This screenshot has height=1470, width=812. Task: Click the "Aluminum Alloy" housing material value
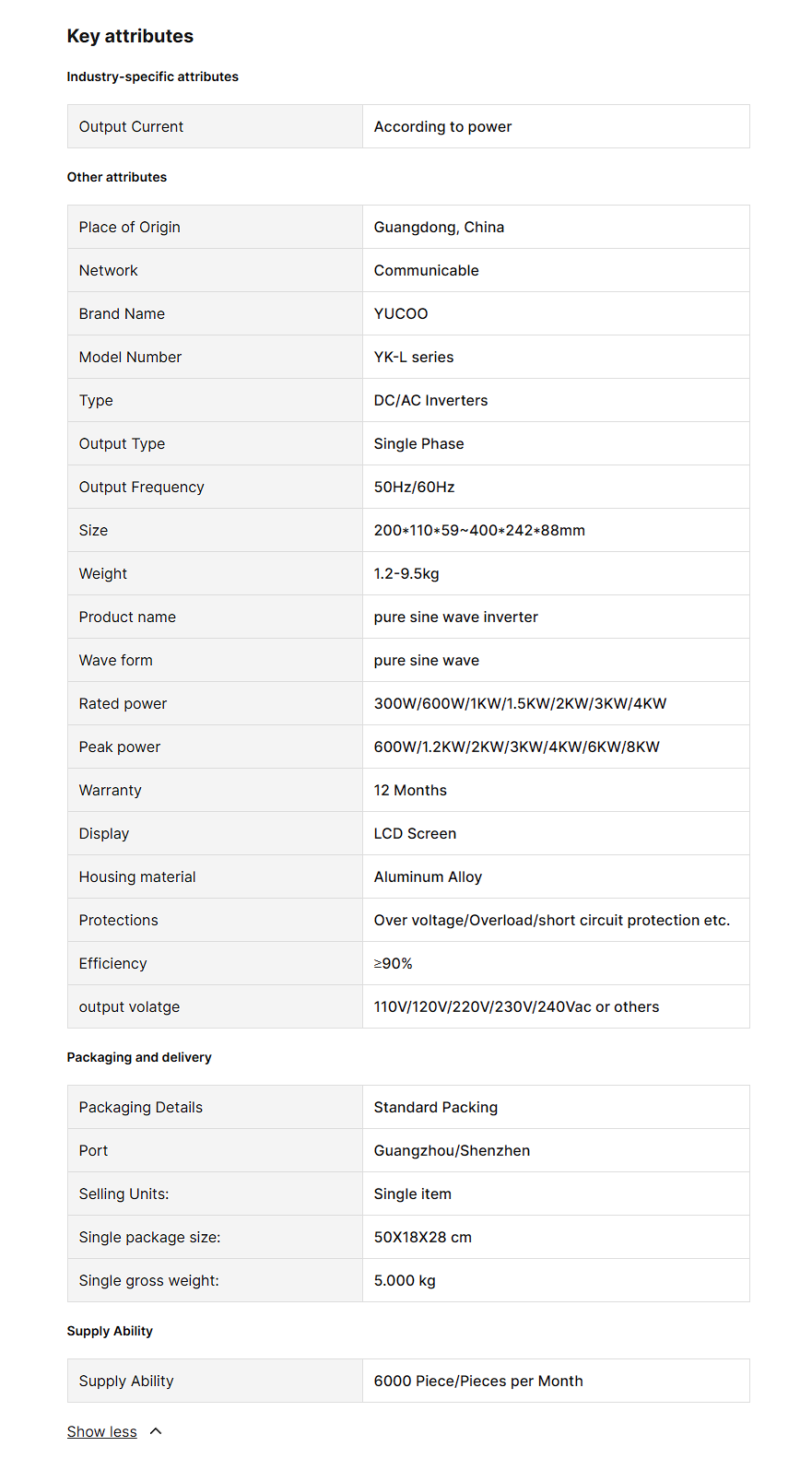coord(428,876)
